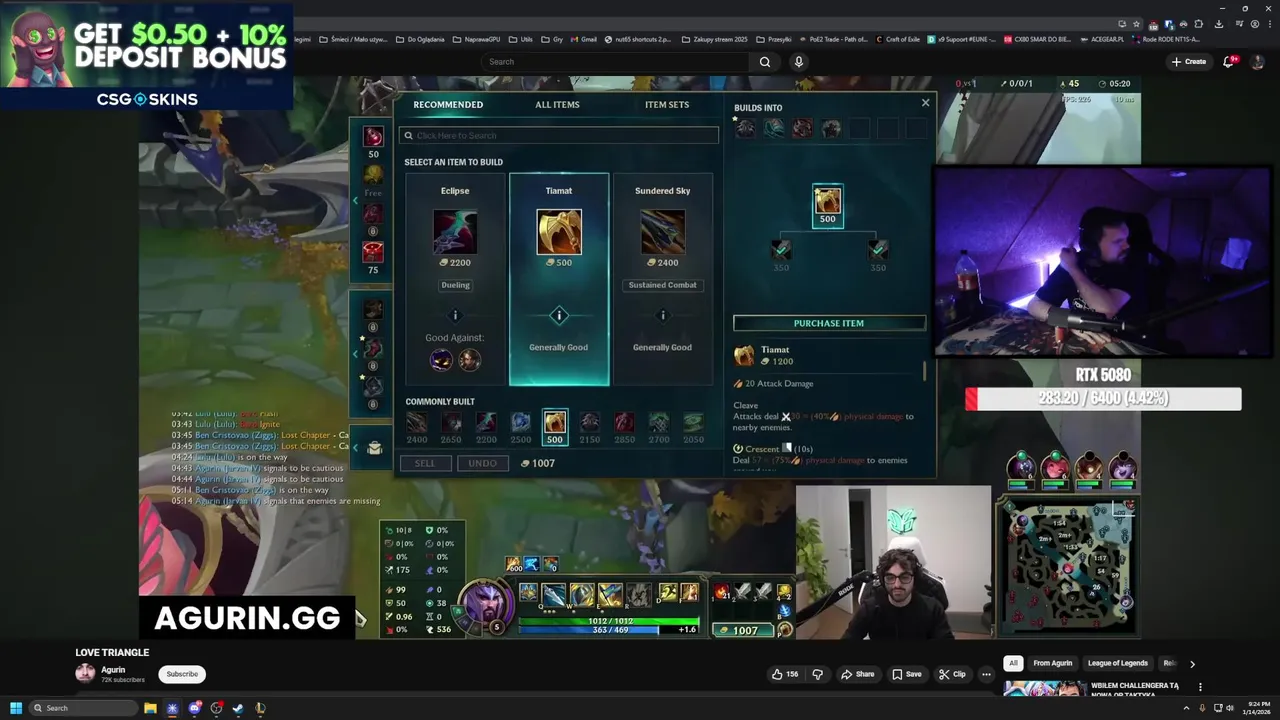Open Steam from the taskbar
This screenshot has height=720, width=1280.
[238, 708]
